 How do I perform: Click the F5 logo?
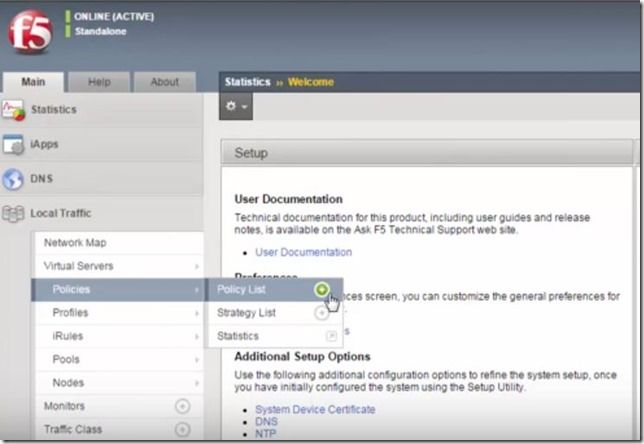30,32
